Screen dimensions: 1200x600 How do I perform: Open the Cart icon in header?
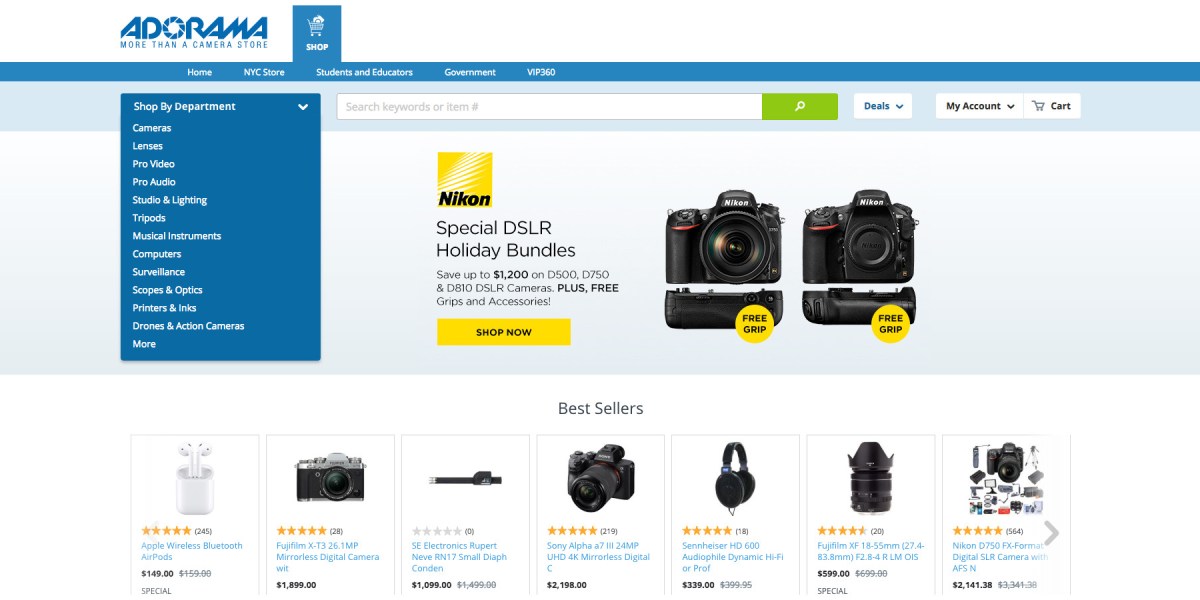(1052, 106)
